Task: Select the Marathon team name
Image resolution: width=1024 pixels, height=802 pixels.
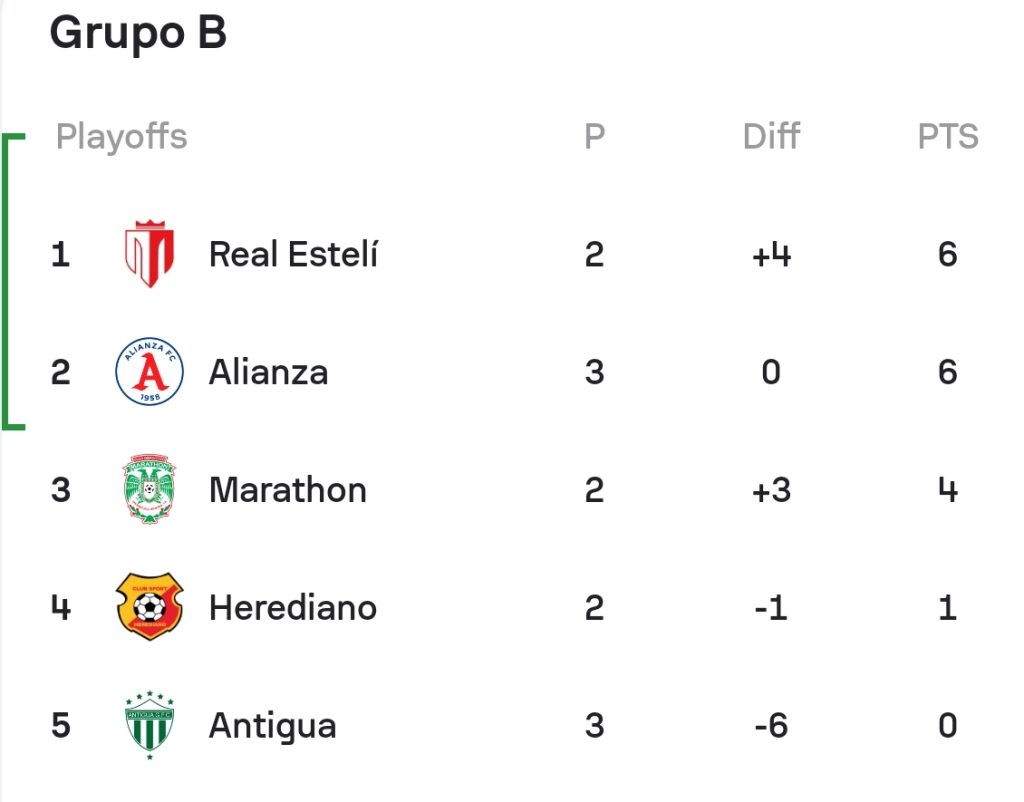Action: 288,490
